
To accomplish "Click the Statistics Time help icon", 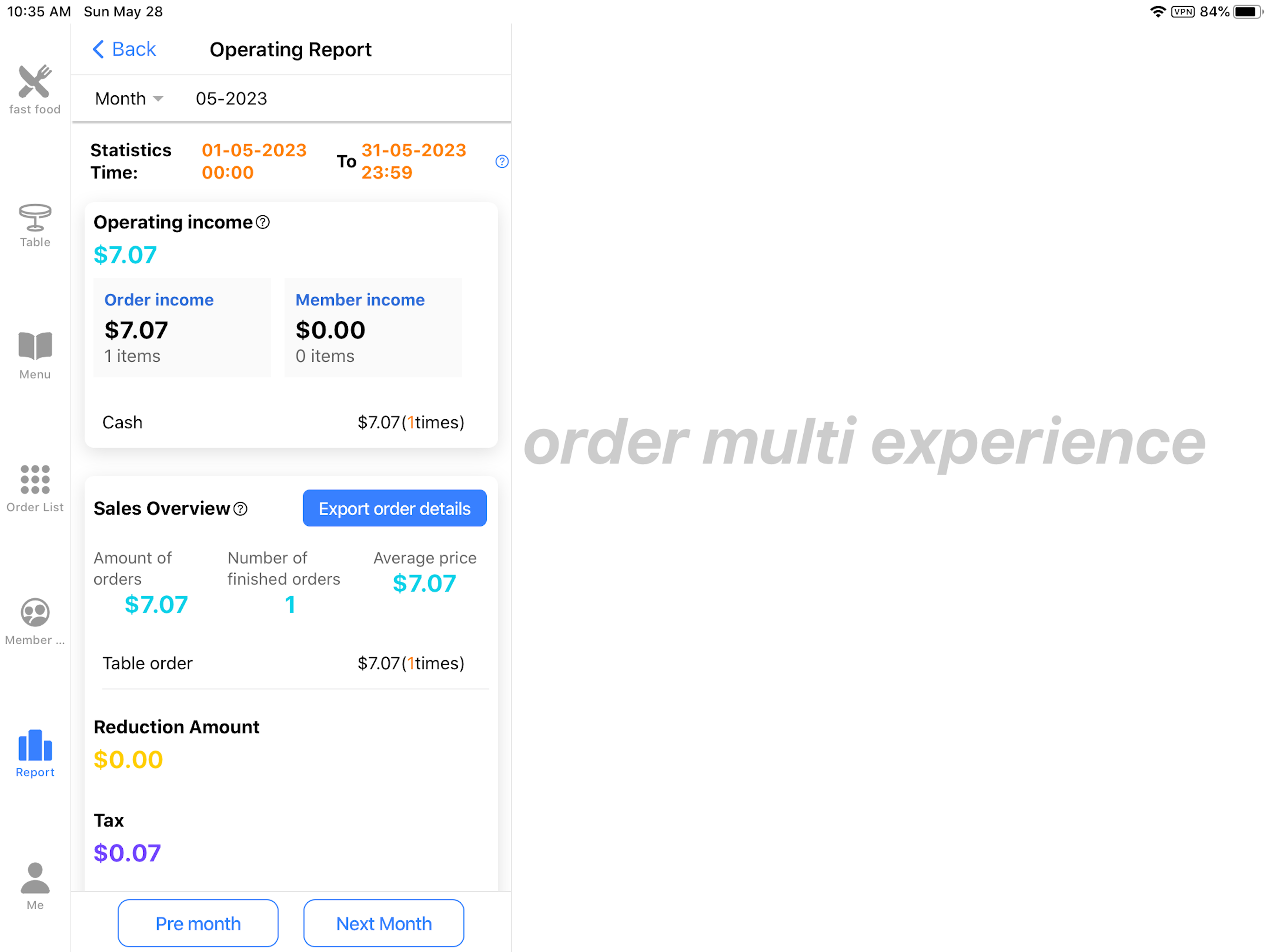I will pos(502,161).
